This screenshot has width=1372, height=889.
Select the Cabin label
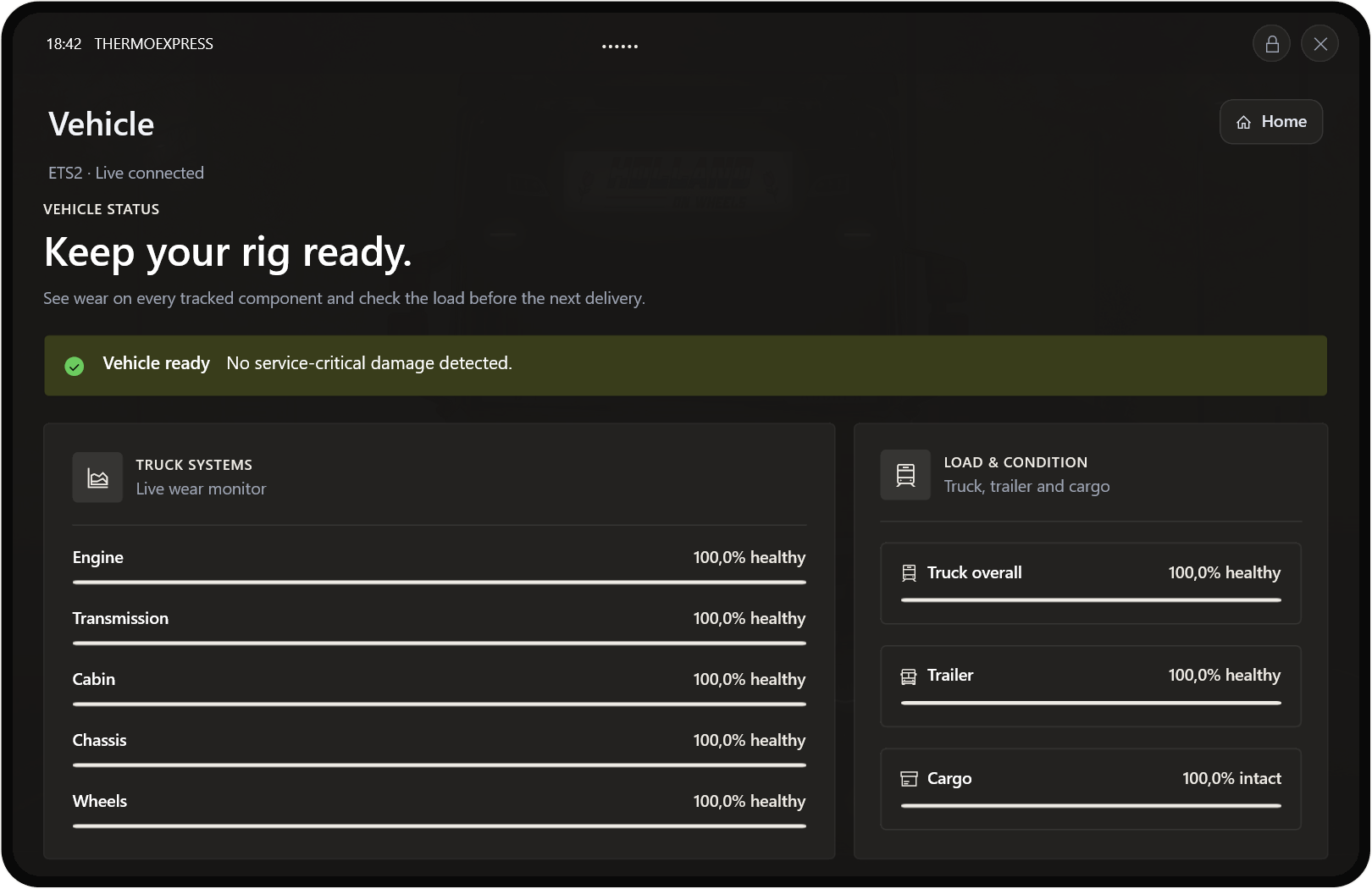94,680
